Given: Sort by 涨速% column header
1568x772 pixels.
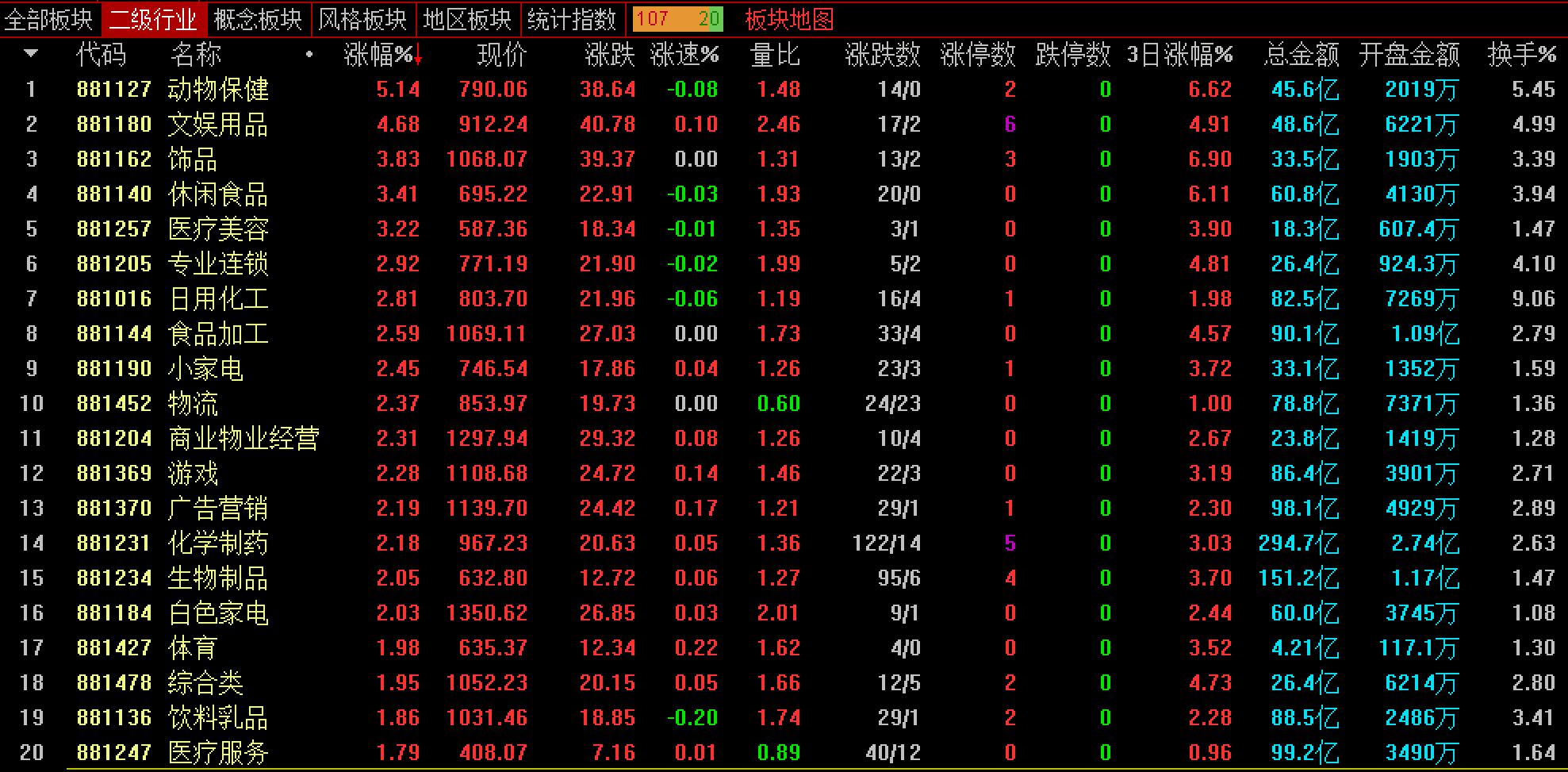Looking at the screenshot, I should (x=684, y=55).
